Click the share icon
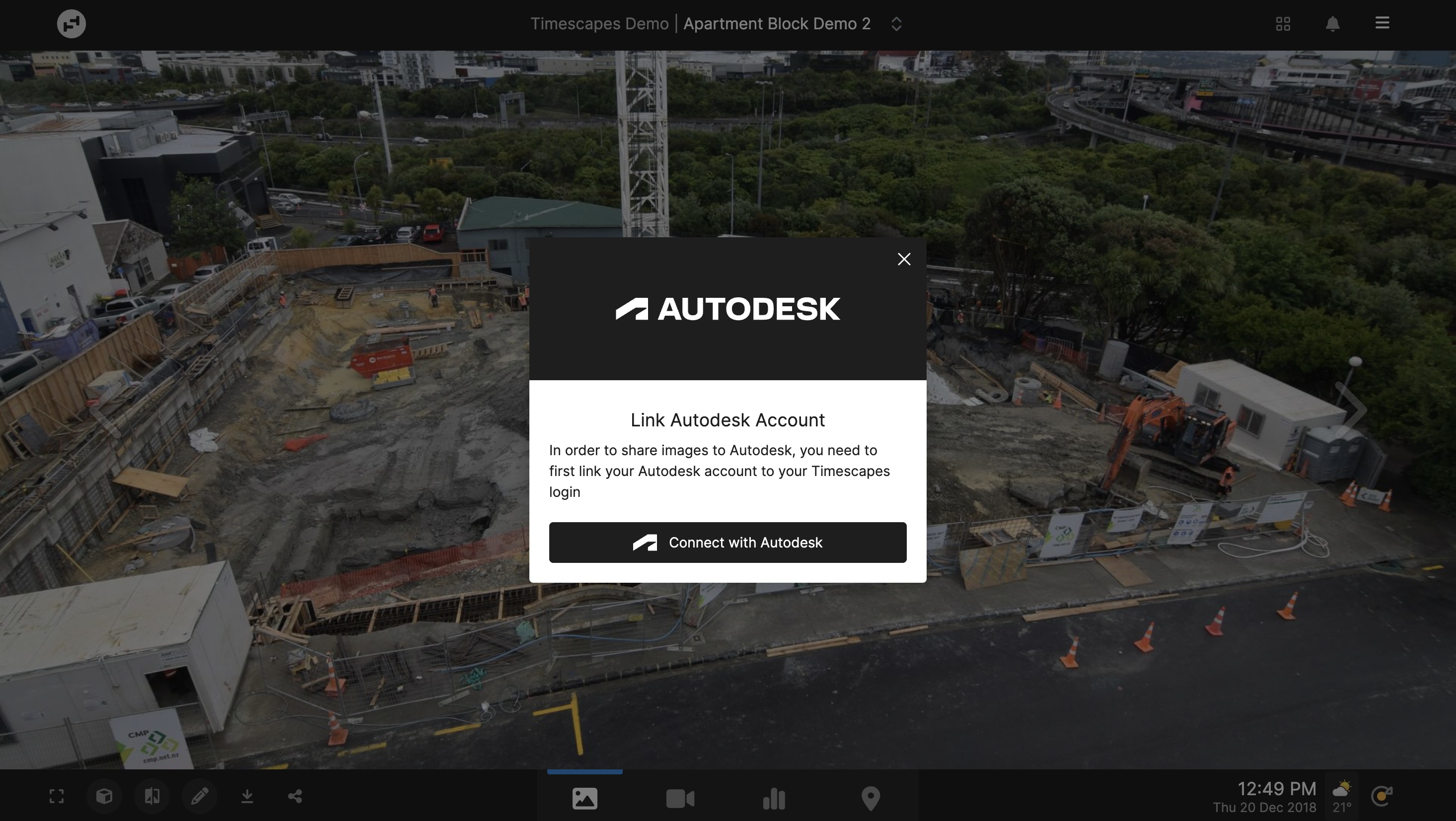Viewport: 1456px width, 821px height. [x=295, y=796]
